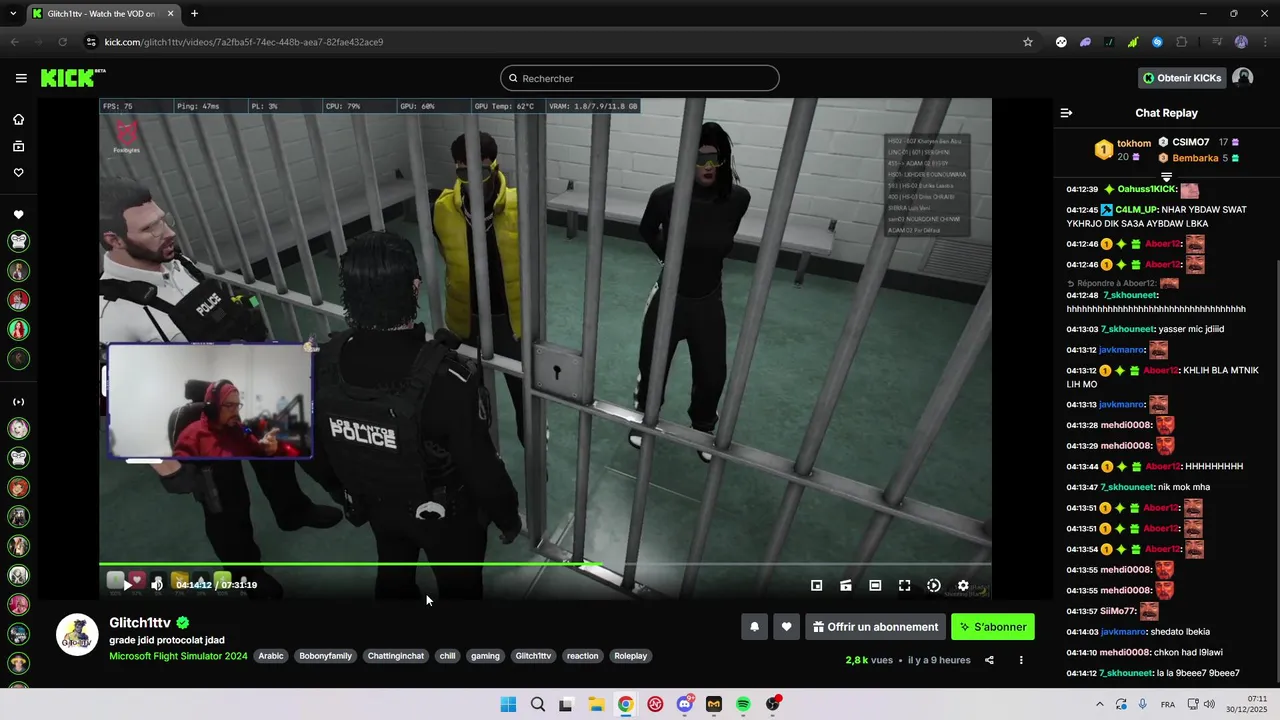Viewport: 1280px width, 720px height.
Task: Play the VOD video
Action: pyautogui.click(x=127, y=585)
